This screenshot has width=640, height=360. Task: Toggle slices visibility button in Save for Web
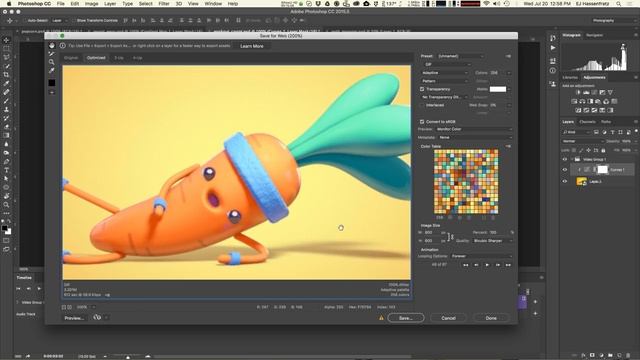pyautogui.click(x=52, y=93)
